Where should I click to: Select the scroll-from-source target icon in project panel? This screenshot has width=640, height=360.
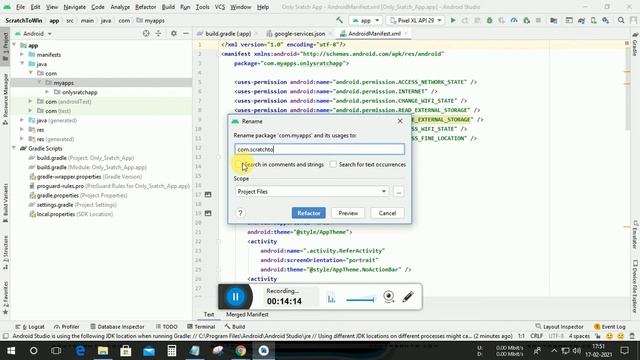click(x=146, y=33)
